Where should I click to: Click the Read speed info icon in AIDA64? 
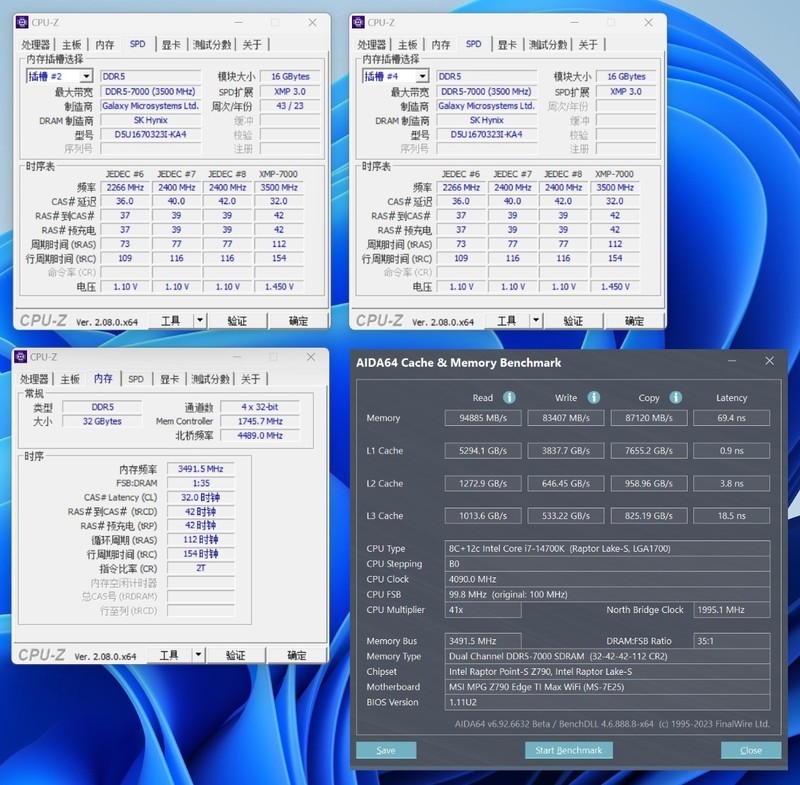[509, 397]
